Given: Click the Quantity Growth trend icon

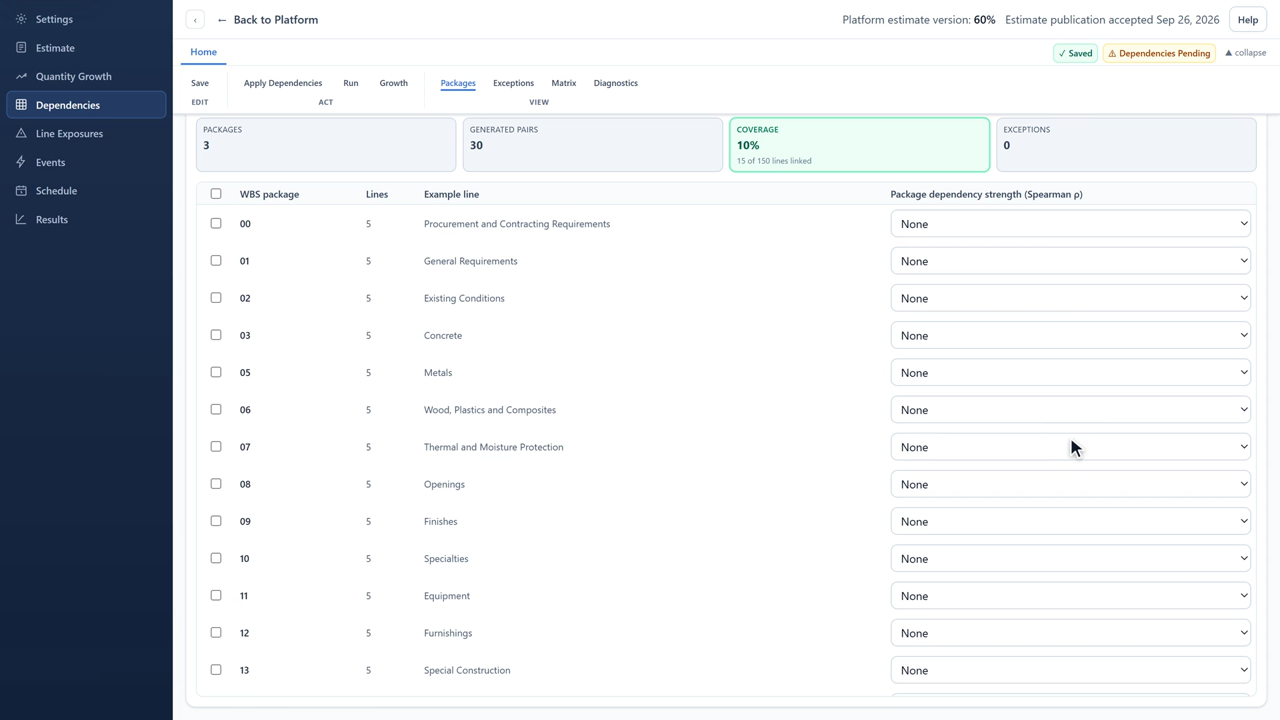Looking at the screenshot, I should point(21,76).
